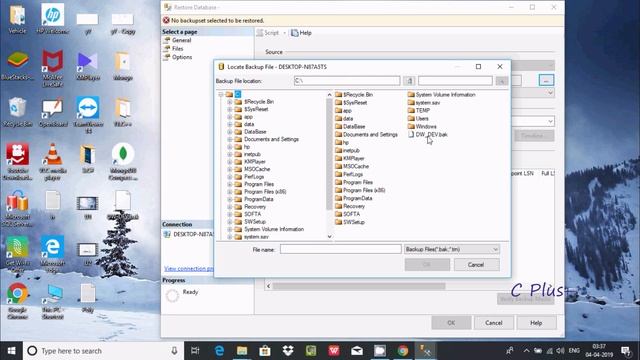
Task: Click Help button at bottom of Restore Database
Action: click(x=536, y=323)
